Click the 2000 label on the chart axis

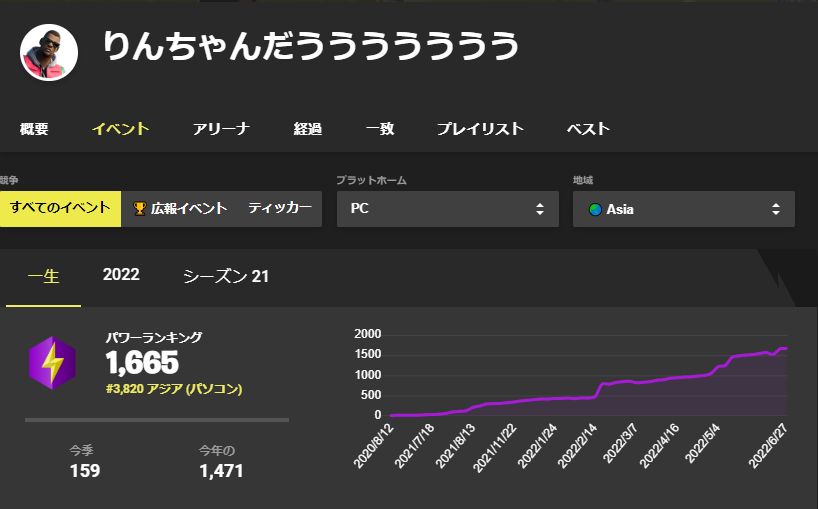pos(368,334)
